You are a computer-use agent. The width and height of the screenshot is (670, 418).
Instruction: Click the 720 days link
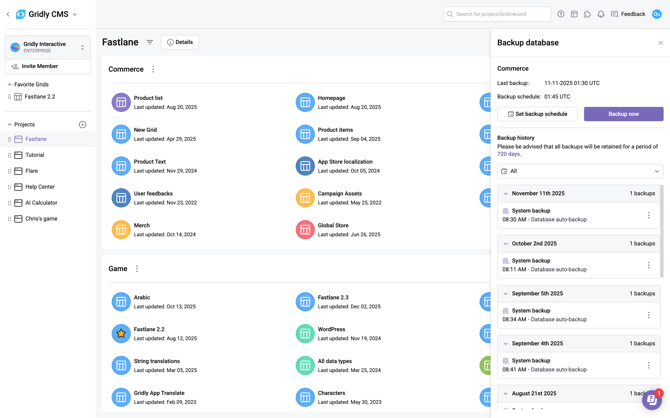[x=509, y=154]
